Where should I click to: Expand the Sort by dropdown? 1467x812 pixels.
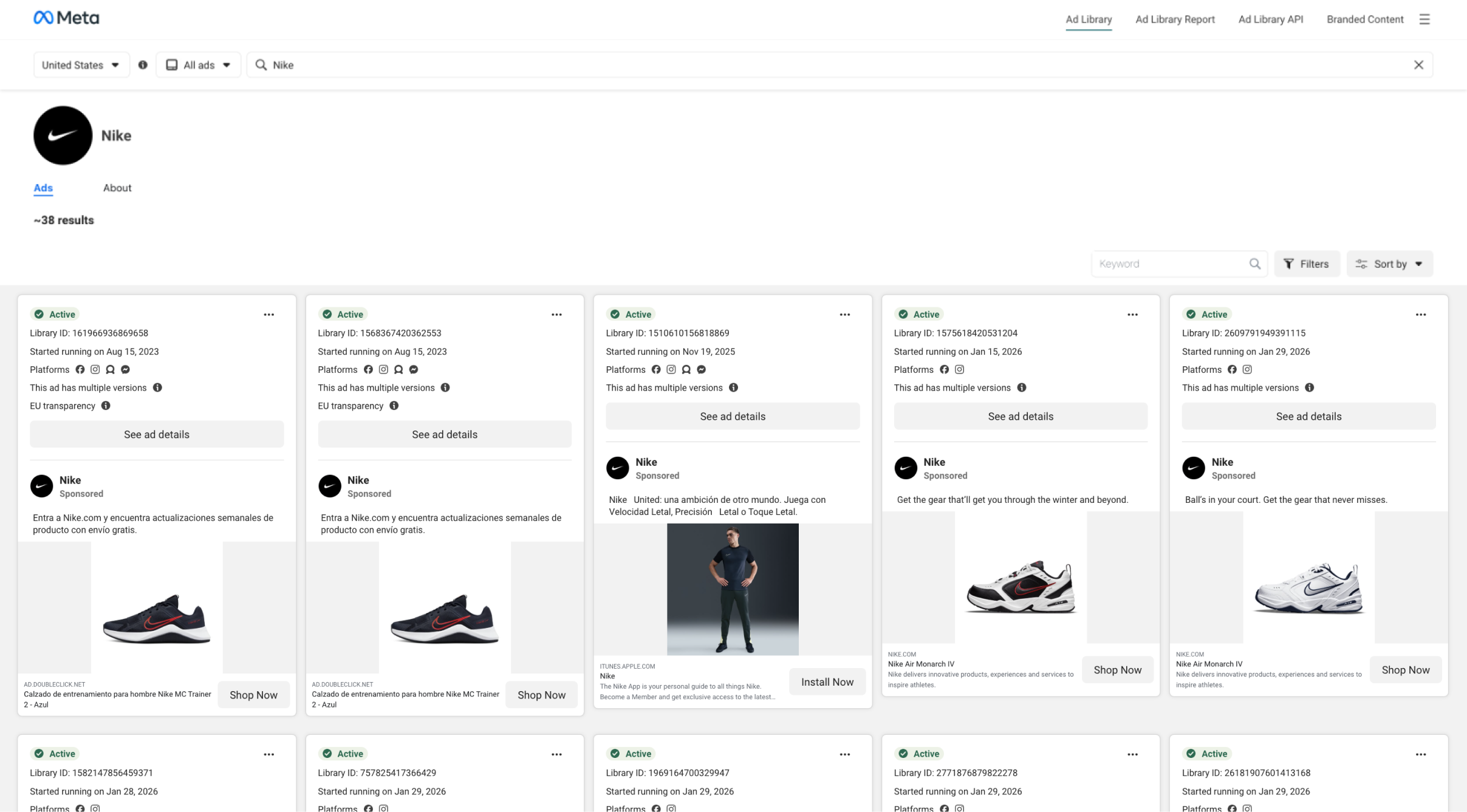[x=1389, y=264]
